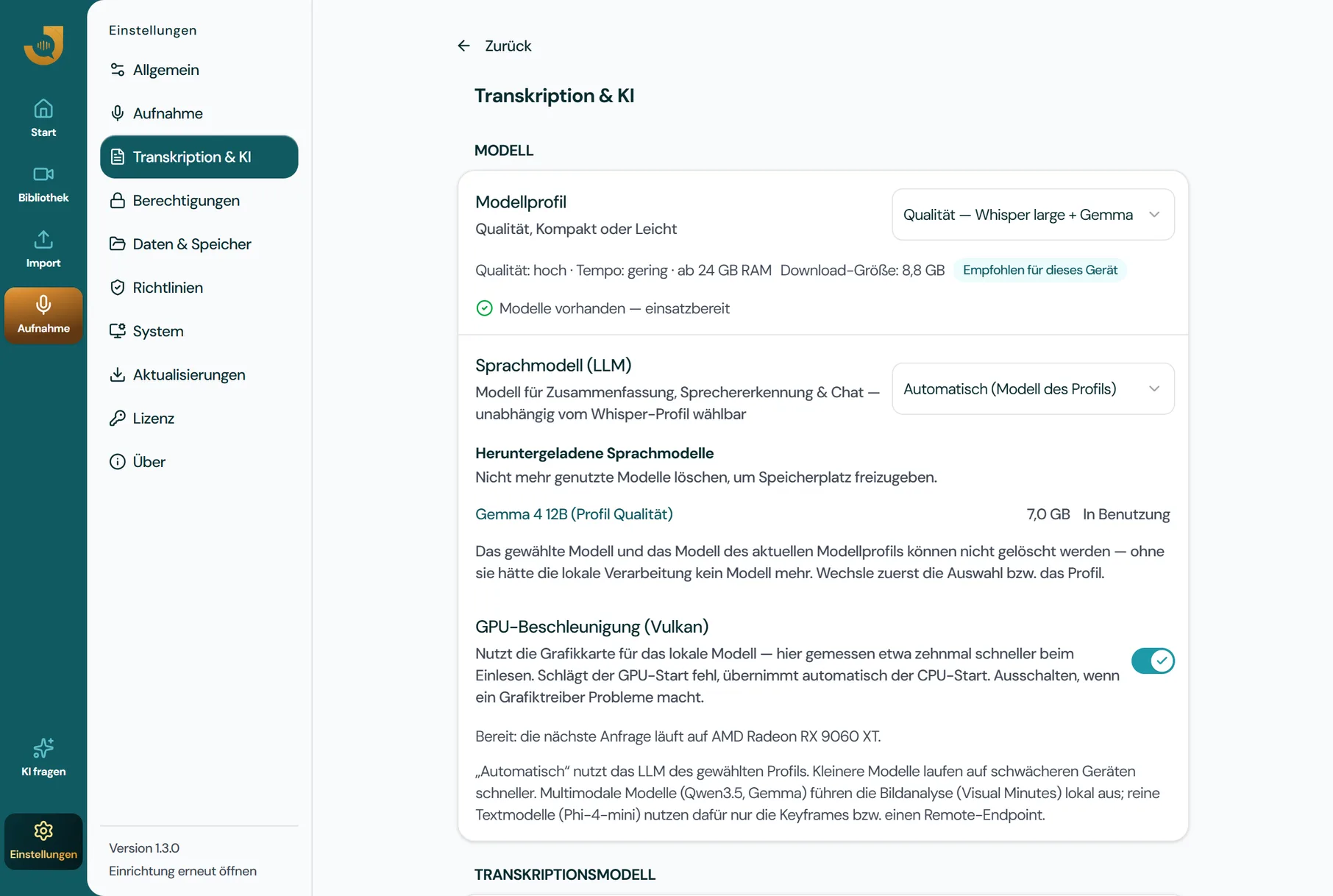Click Richtlinien shield icon

coord(117,288)
